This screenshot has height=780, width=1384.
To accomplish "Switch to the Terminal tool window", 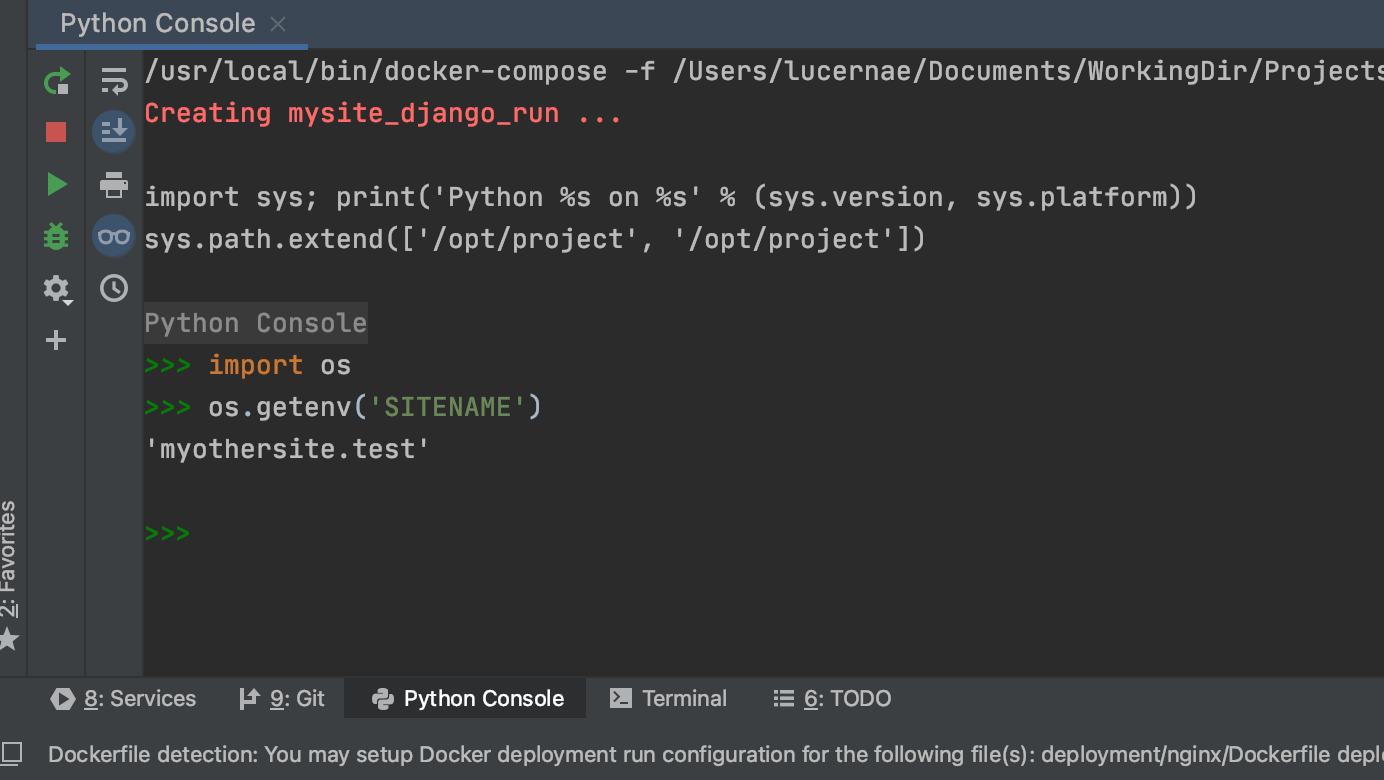I will pyautogui.click(x=669, y=699).
